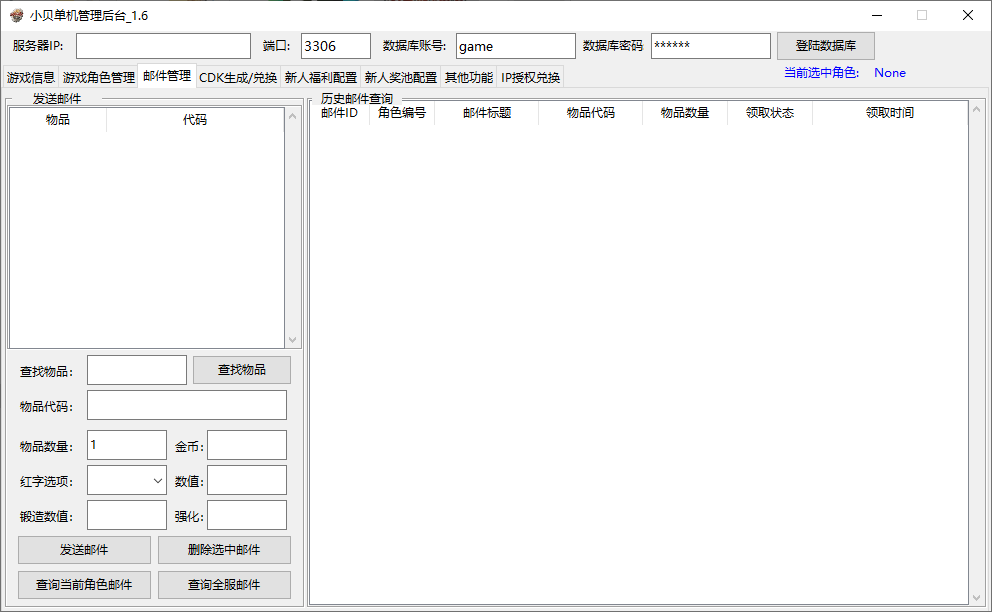Click the 物品 column header

click(58, 120)
